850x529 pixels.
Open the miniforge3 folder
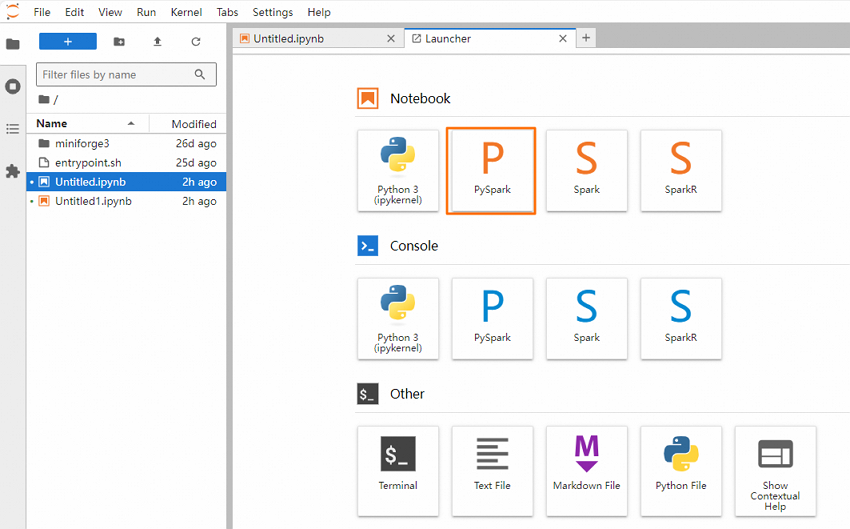click(82, 143)
